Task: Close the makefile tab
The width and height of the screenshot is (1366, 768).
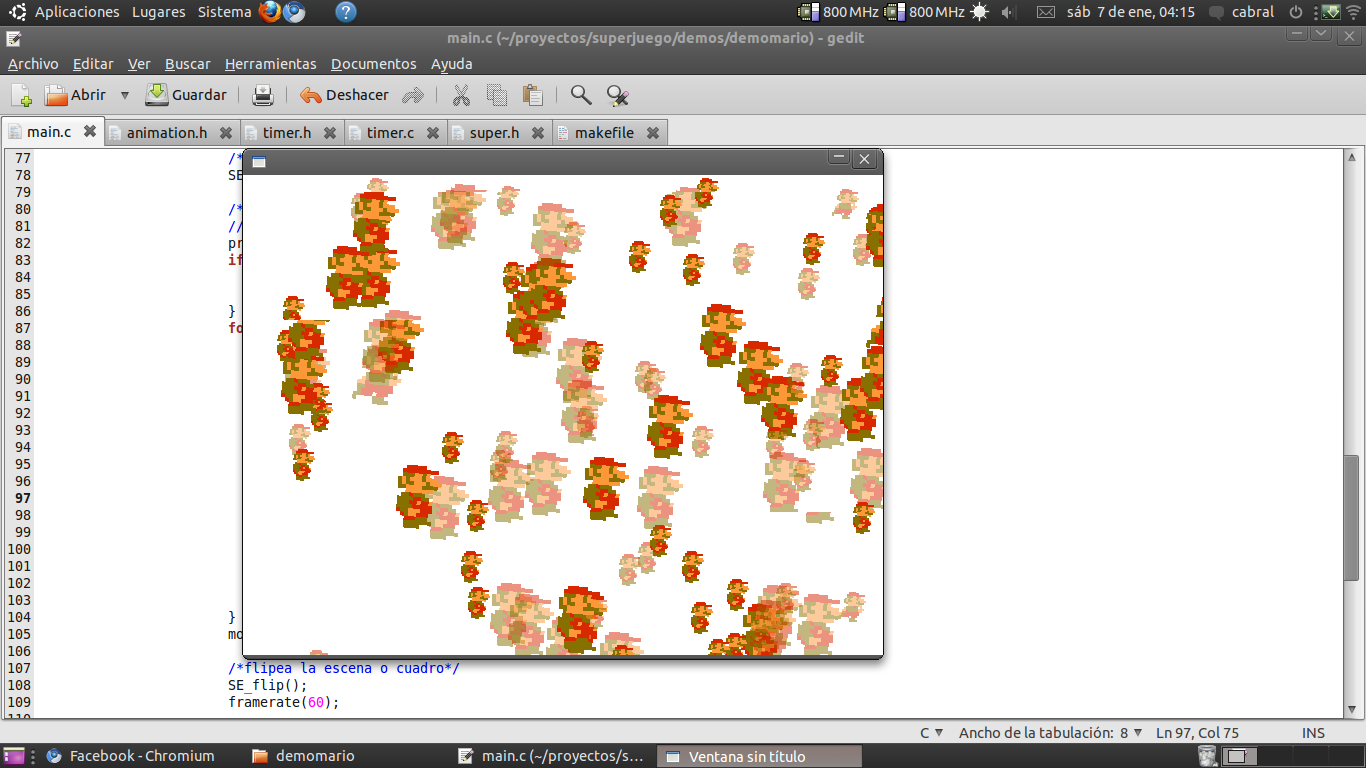Action: coord(653,132)
